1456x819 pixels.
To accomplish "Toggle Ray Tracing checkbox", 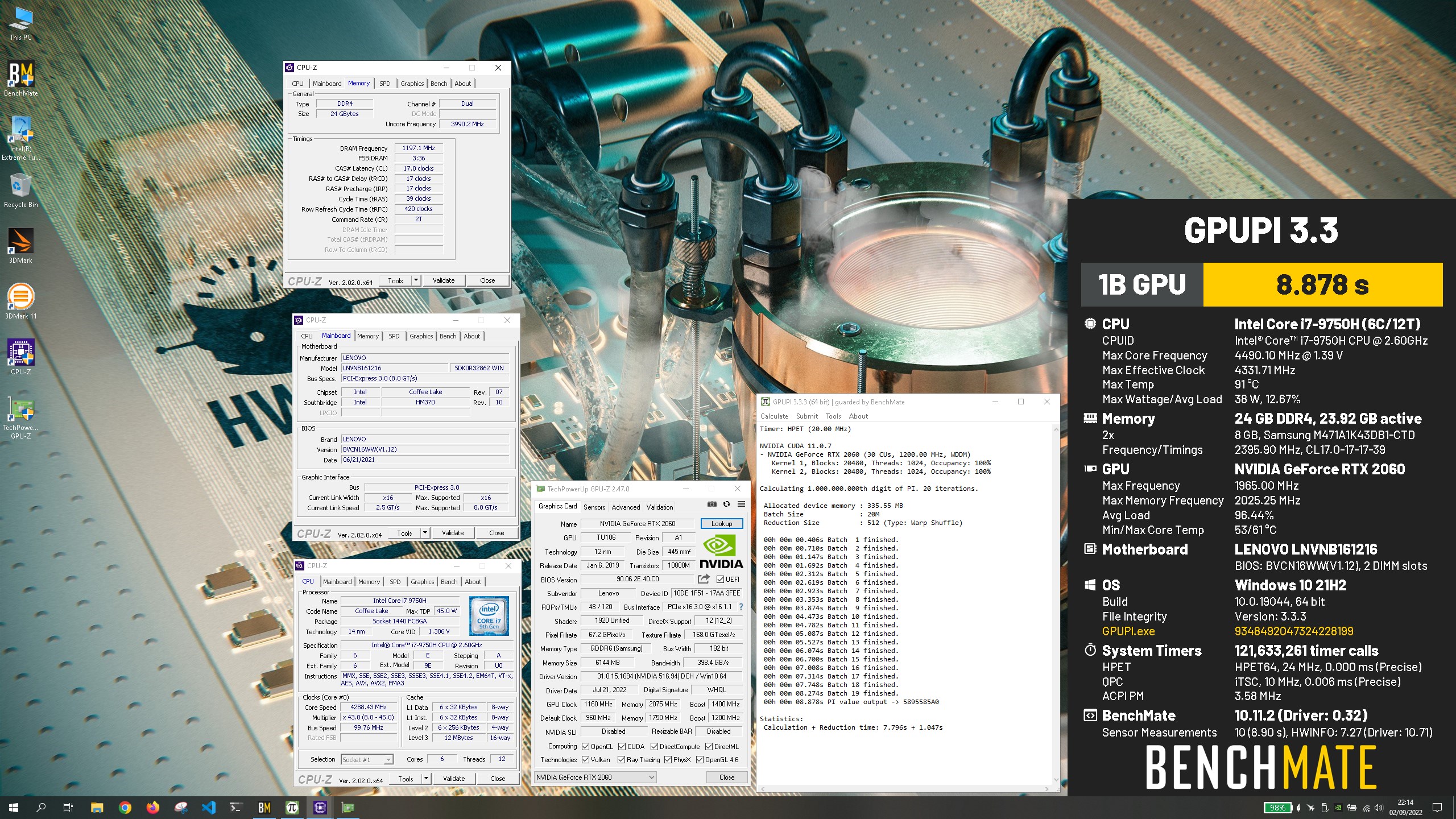I will coord(621,759).
